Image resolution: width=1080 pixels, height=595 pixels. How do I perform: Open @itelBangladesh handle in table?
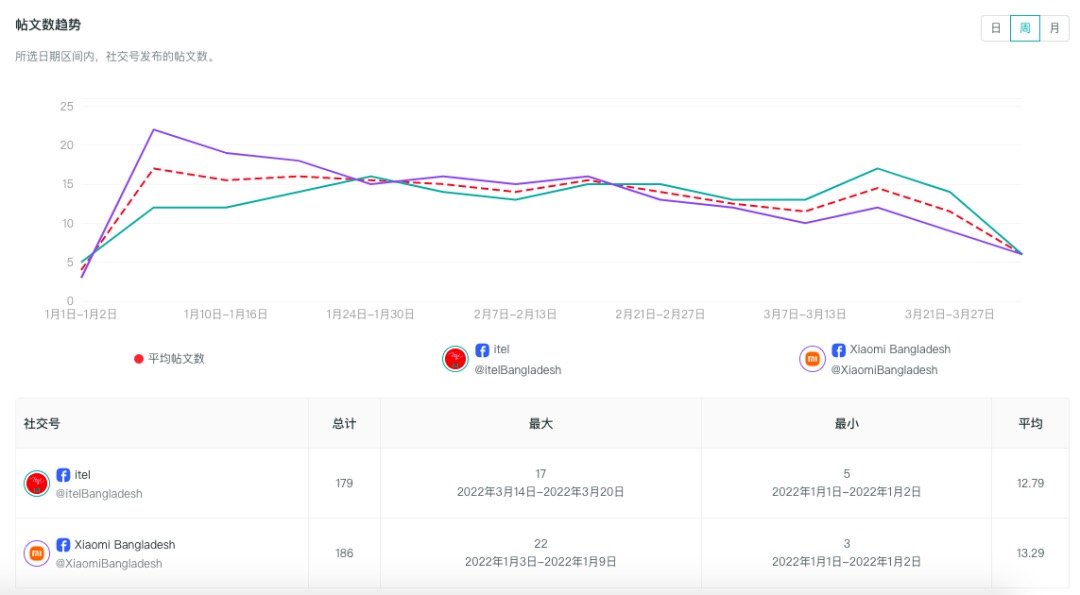click(98, 494)
